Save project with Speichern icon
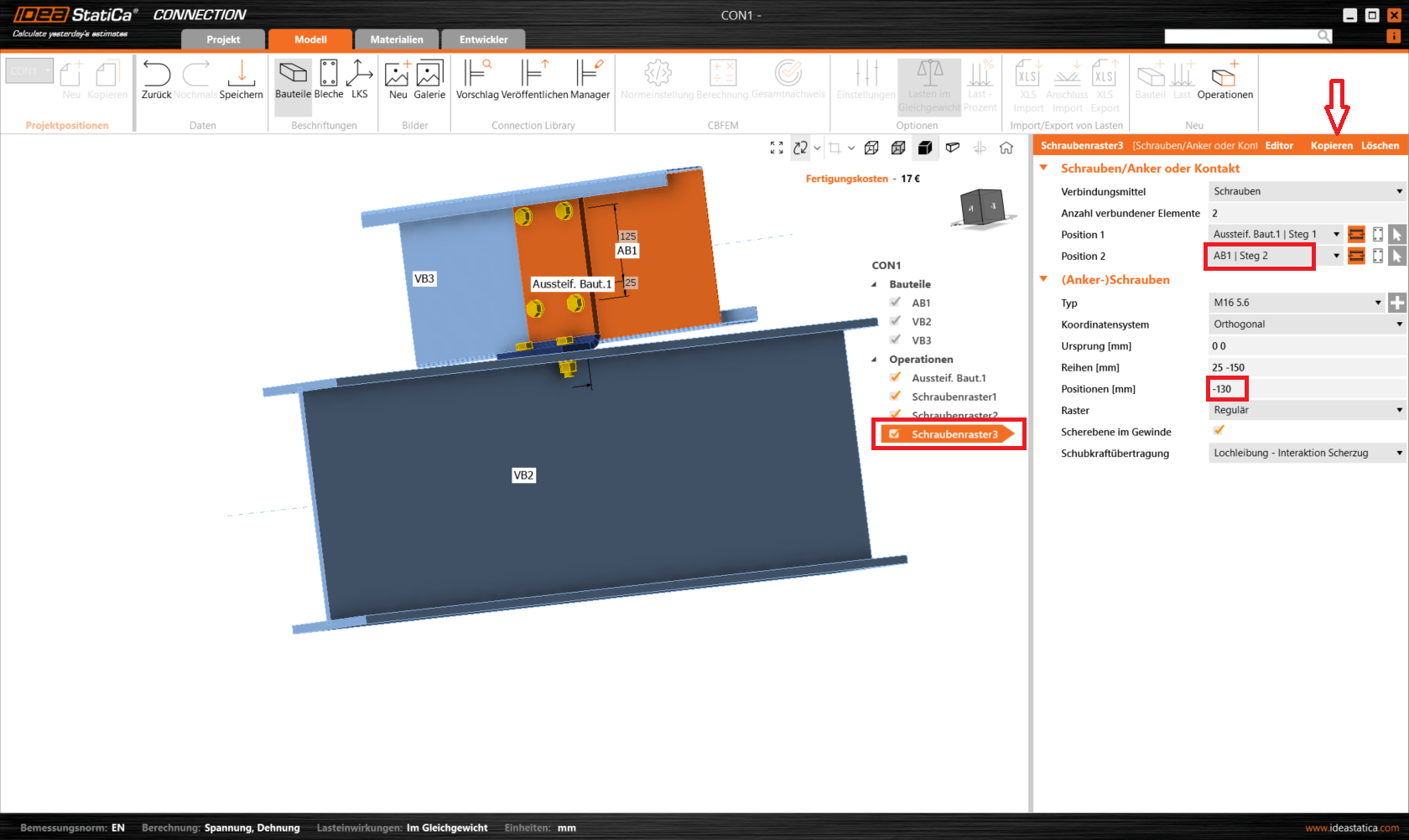1409x840 pixels. 241,75
